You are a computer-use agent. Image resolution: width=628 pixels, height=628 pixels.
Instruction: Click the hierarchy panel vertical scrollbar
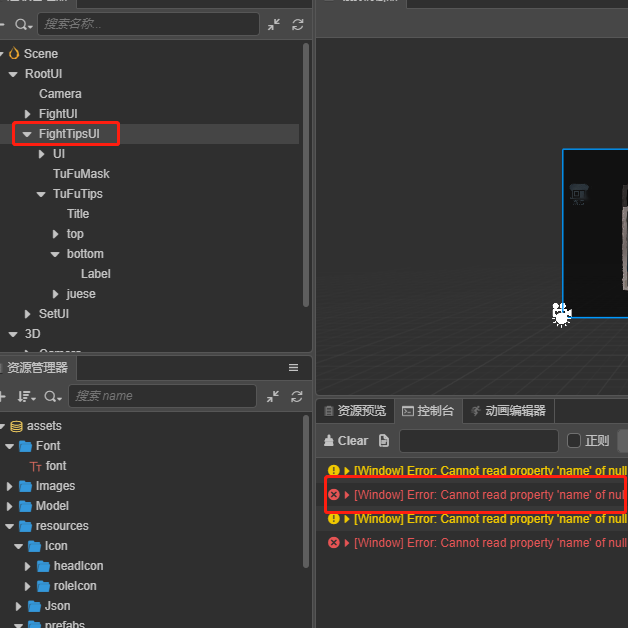[x=306, y=175]
